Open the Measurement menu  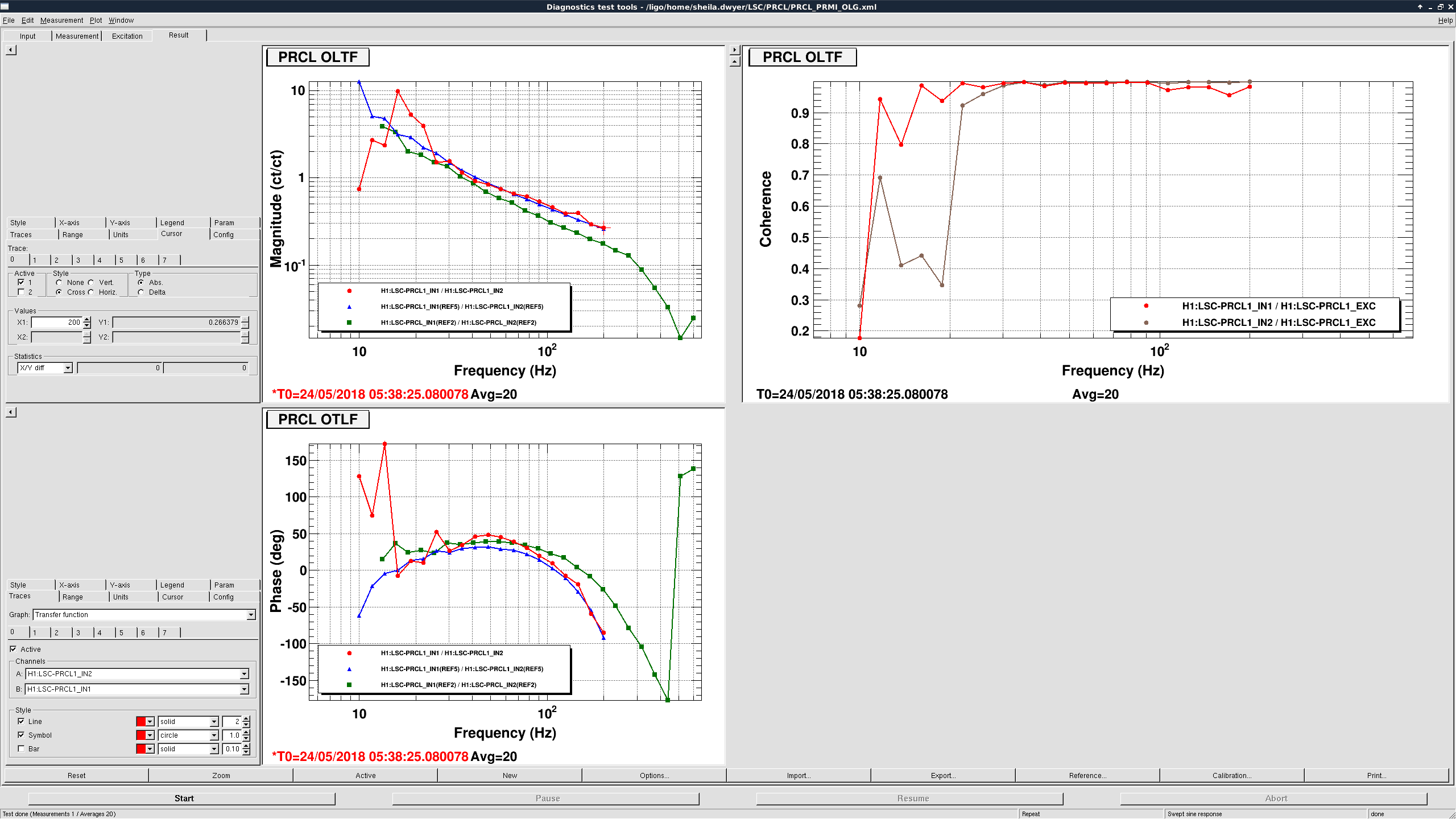point(61,20)
